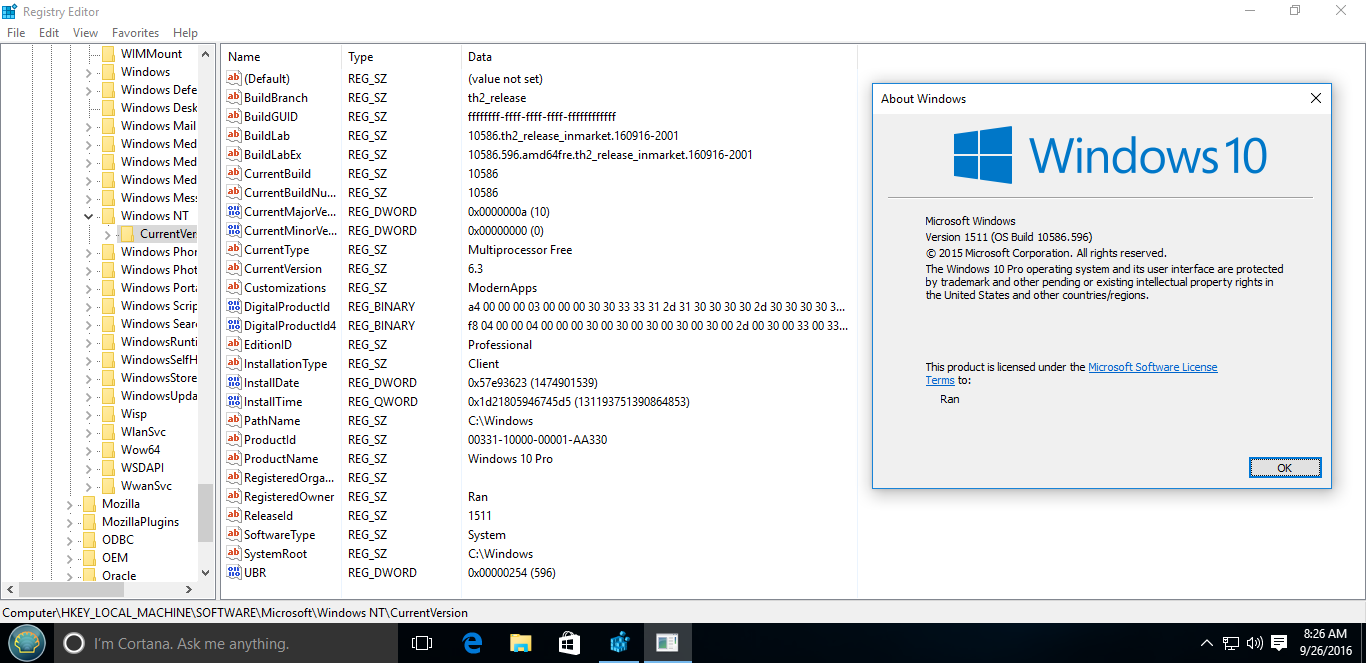Expand the WlanSvc key
This screenshot has height=663, width=1366.
pyautogui.click(x=88, y=432)
